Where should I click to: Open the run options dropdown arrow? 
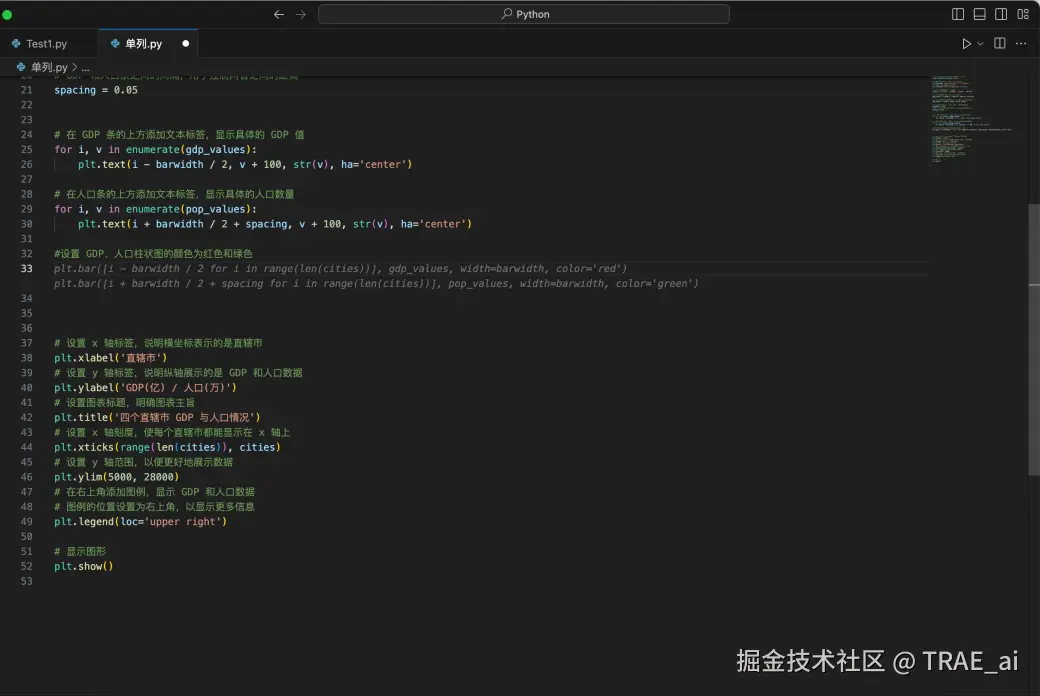[x=980, y=44]
